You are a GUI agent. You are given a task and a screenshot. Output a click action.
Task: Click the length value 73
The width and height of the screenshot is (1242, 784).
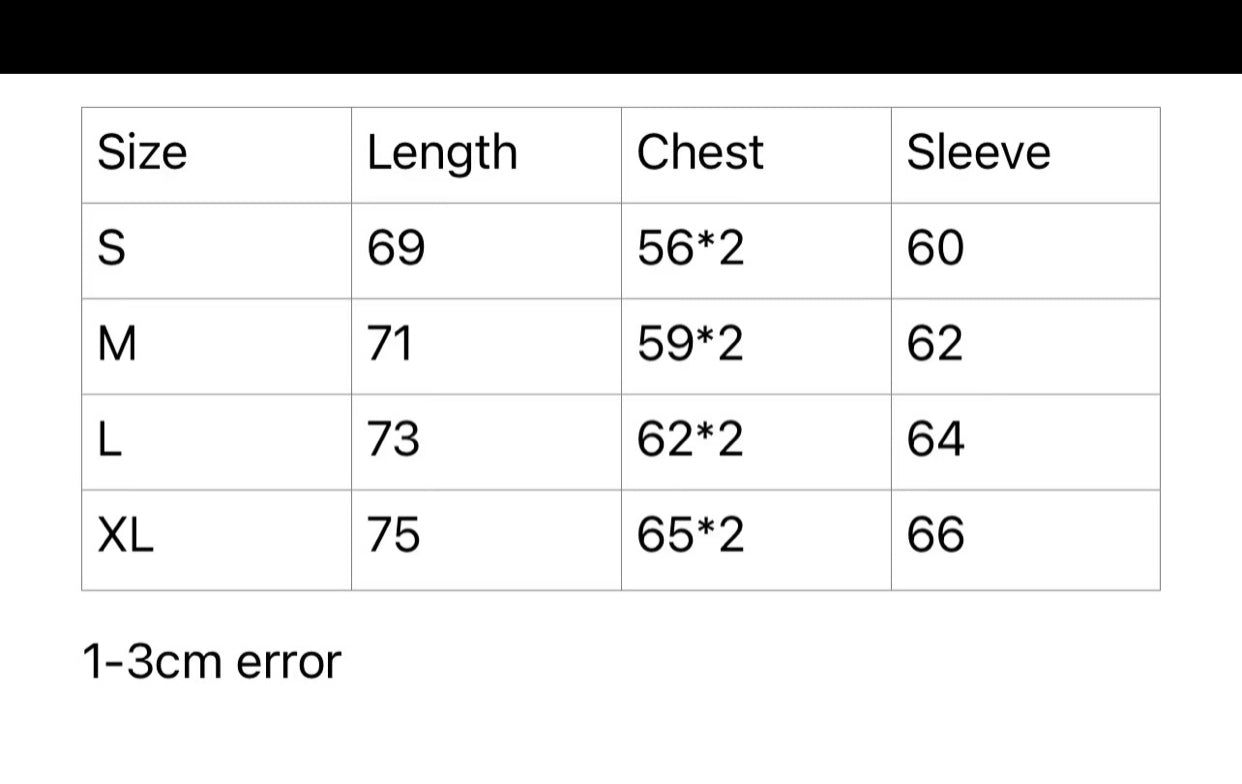coord(394,440)
